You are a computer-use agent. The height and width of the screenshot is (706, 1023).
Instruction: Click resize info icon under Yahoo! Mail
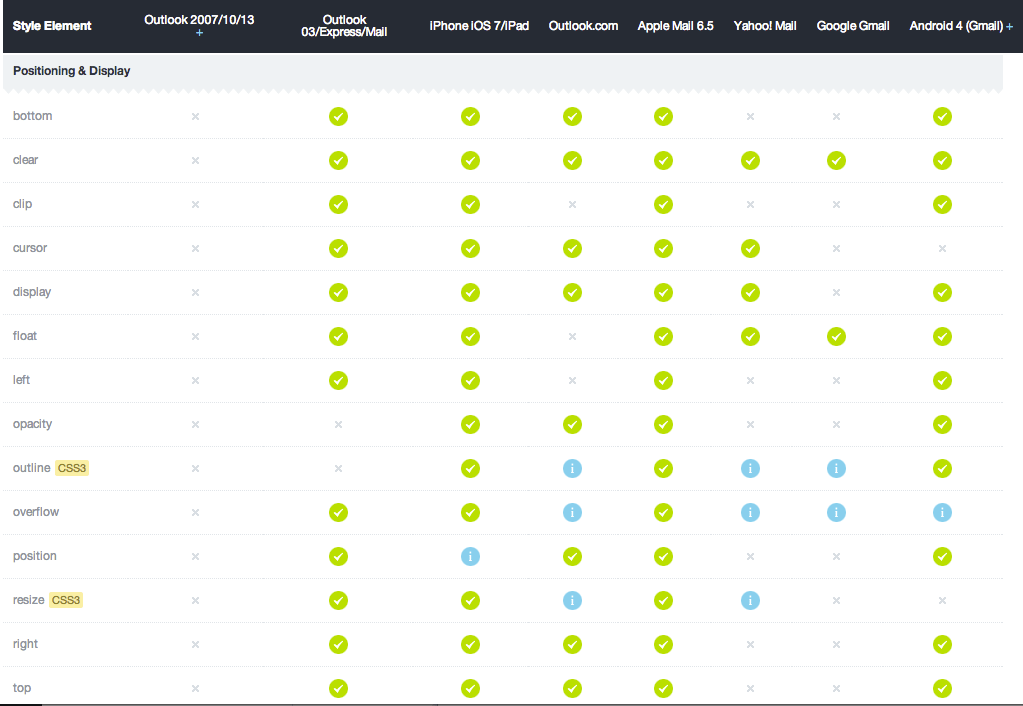[x=750, y=600]
